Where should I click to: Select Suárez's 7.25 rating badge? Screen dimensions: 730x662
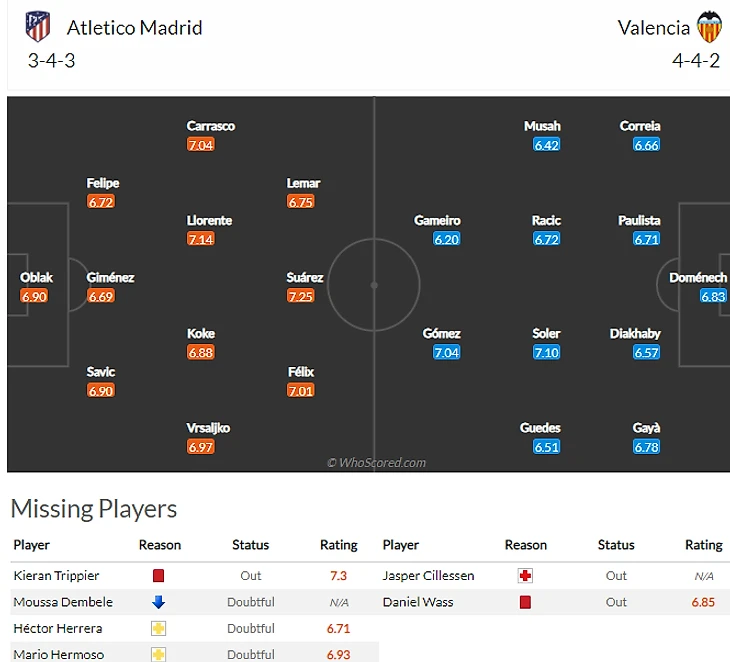[x=300, y=296]
